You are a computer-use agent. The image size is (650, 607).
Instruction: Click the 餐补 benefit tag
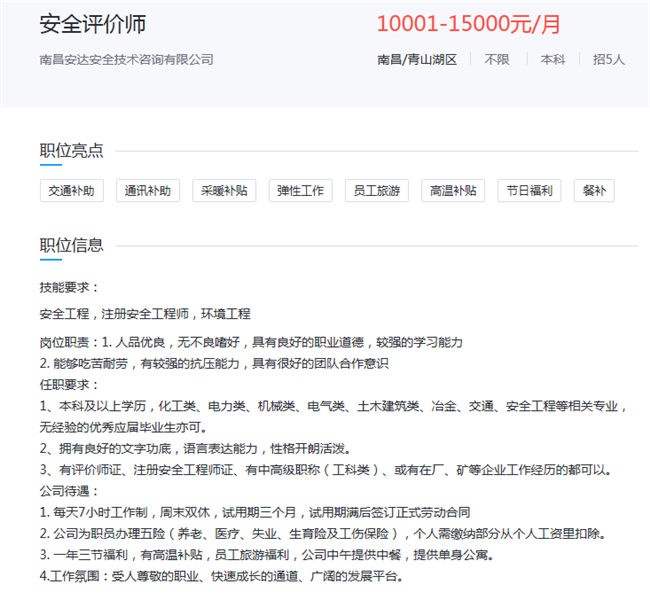[x=593, y=190]
